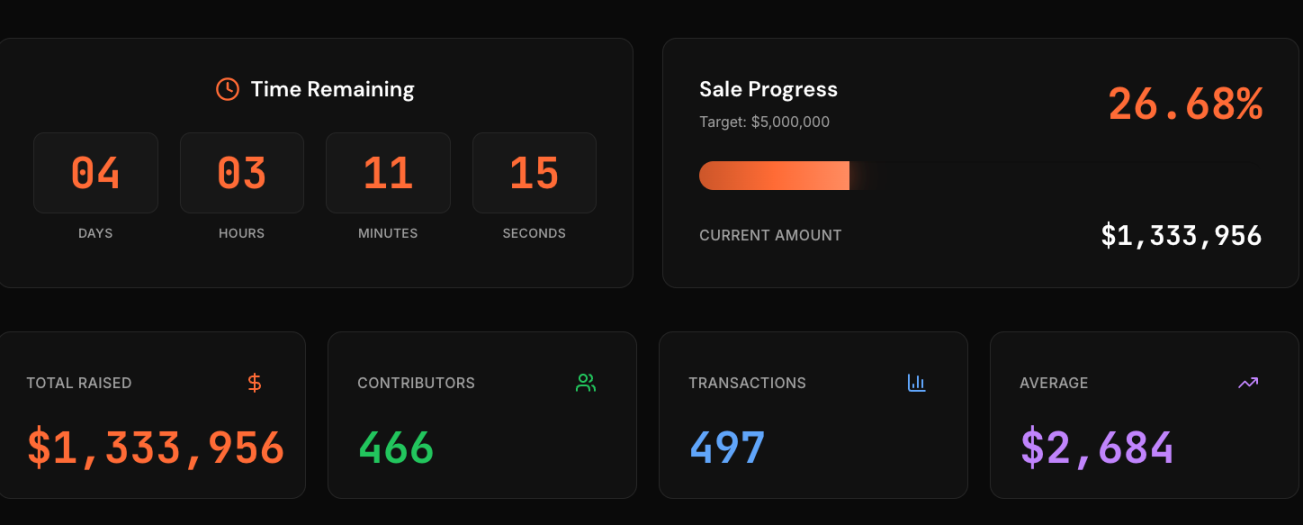This screenshot has width=1303, height=525.
Task: Click the 04 days countdown box
Action: [x=96, y=173]
